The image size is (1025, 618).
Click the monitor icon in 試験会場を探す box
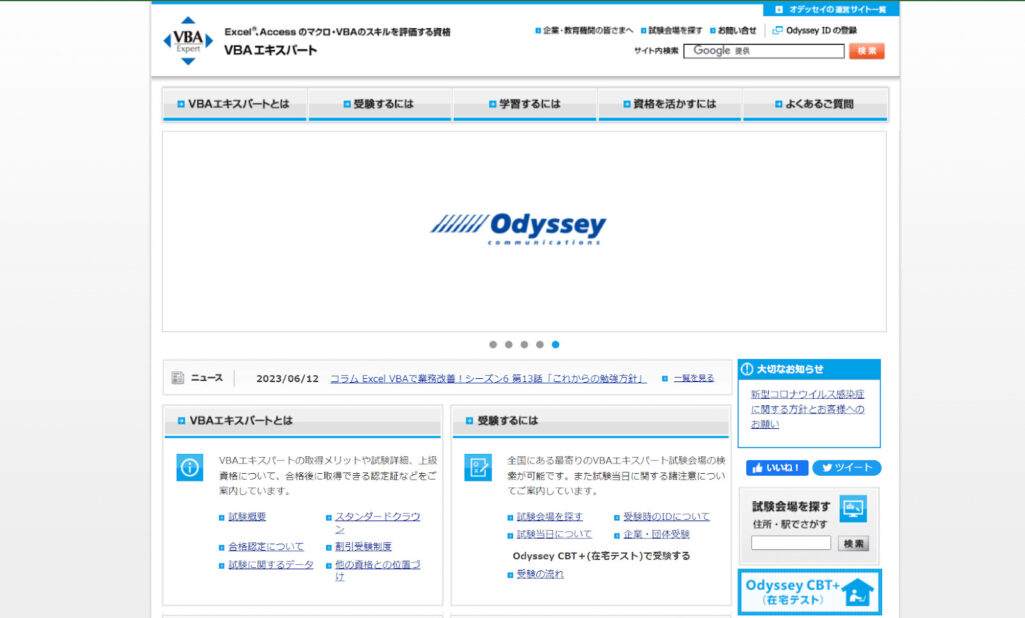853,509
